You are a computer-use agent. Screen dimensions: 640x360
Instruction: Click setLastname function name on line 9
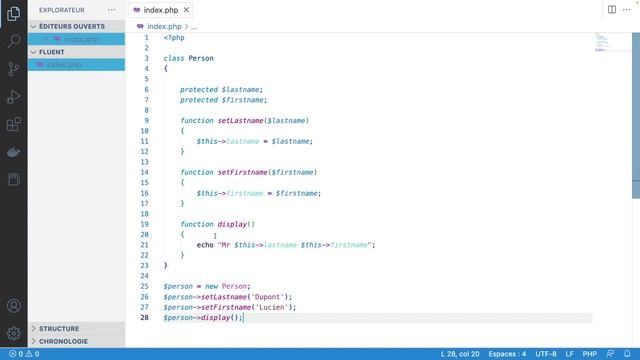pyautogui.click(x=240, y=120)
